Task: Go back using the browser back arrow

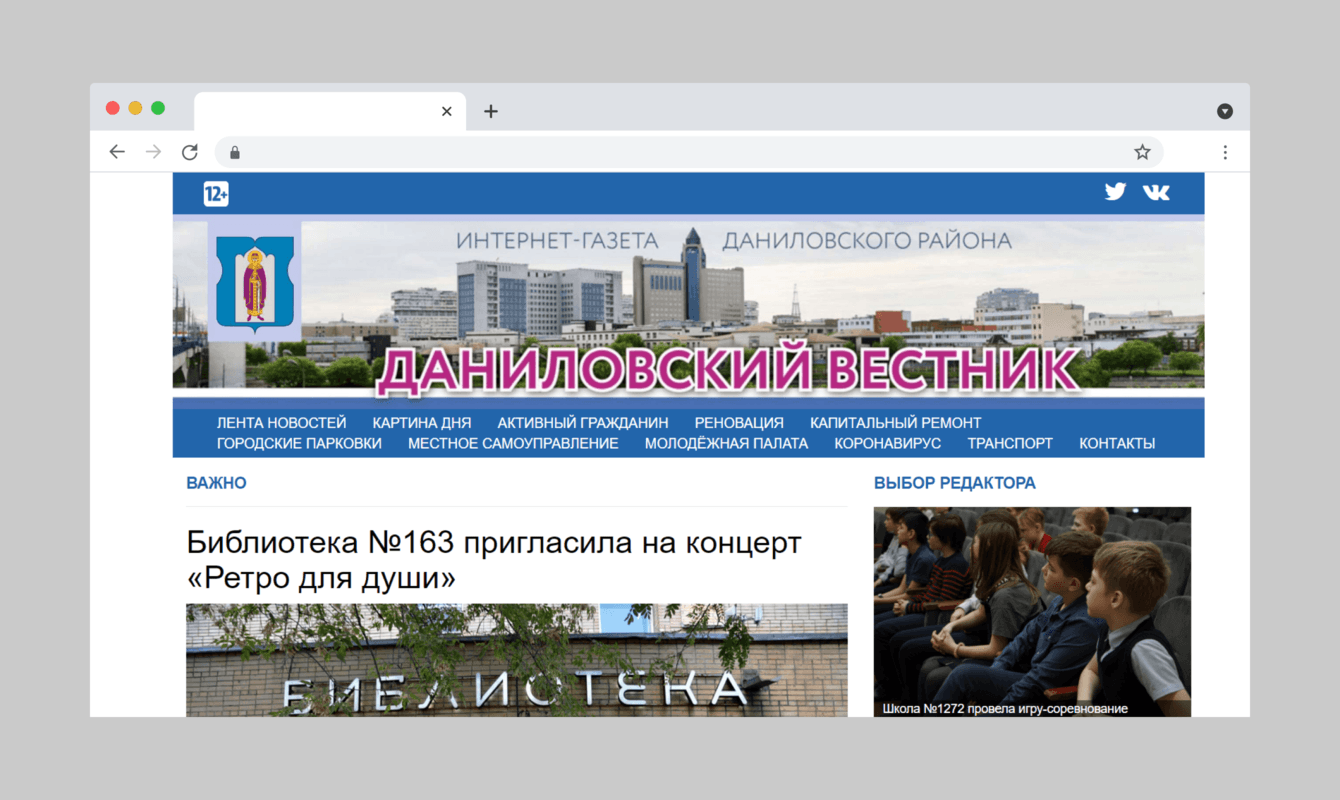Action: [117, 151]
